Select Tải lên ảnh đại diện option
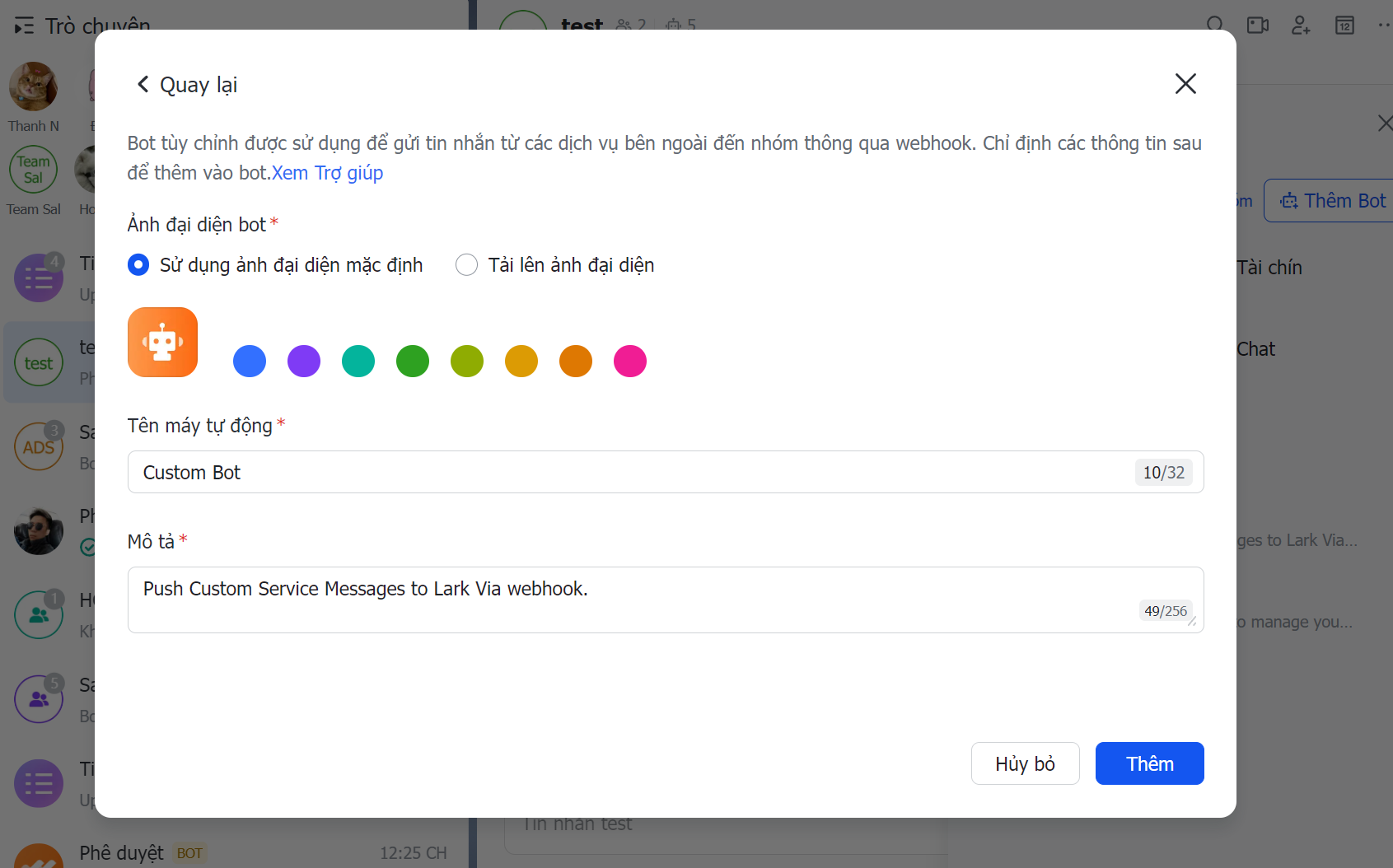The height and width of the screenshot is (868, 1393). [x=466, y=265]
